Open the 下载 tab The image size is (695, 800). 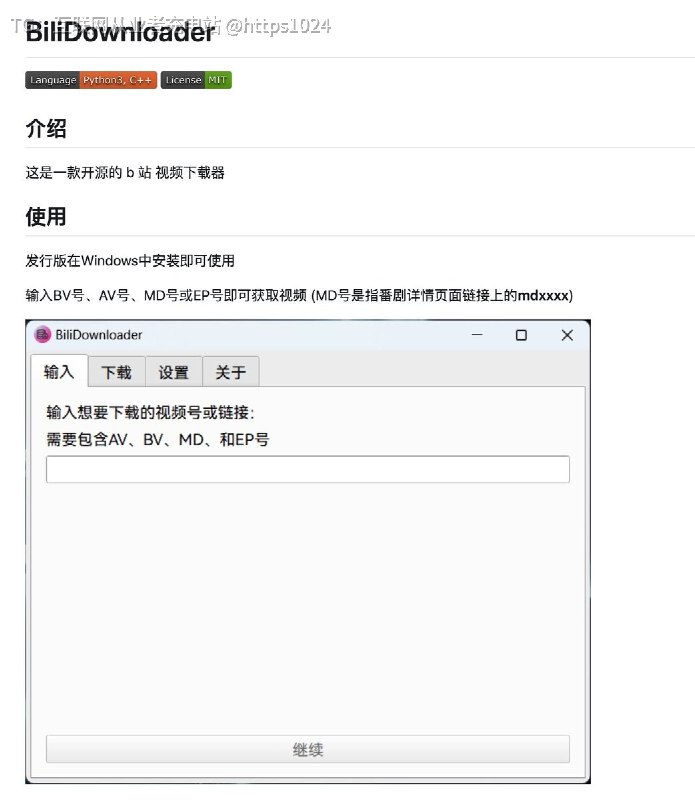tap(116, 372)
